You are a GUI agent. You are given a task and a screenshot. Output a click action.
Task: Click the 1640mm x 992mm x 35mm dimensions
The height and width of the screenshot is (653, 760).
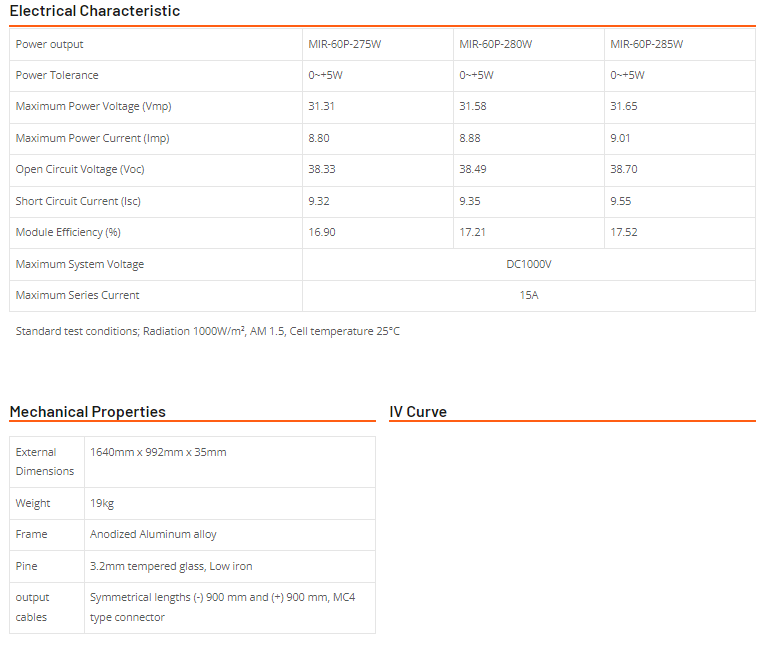tap(158, 452)
